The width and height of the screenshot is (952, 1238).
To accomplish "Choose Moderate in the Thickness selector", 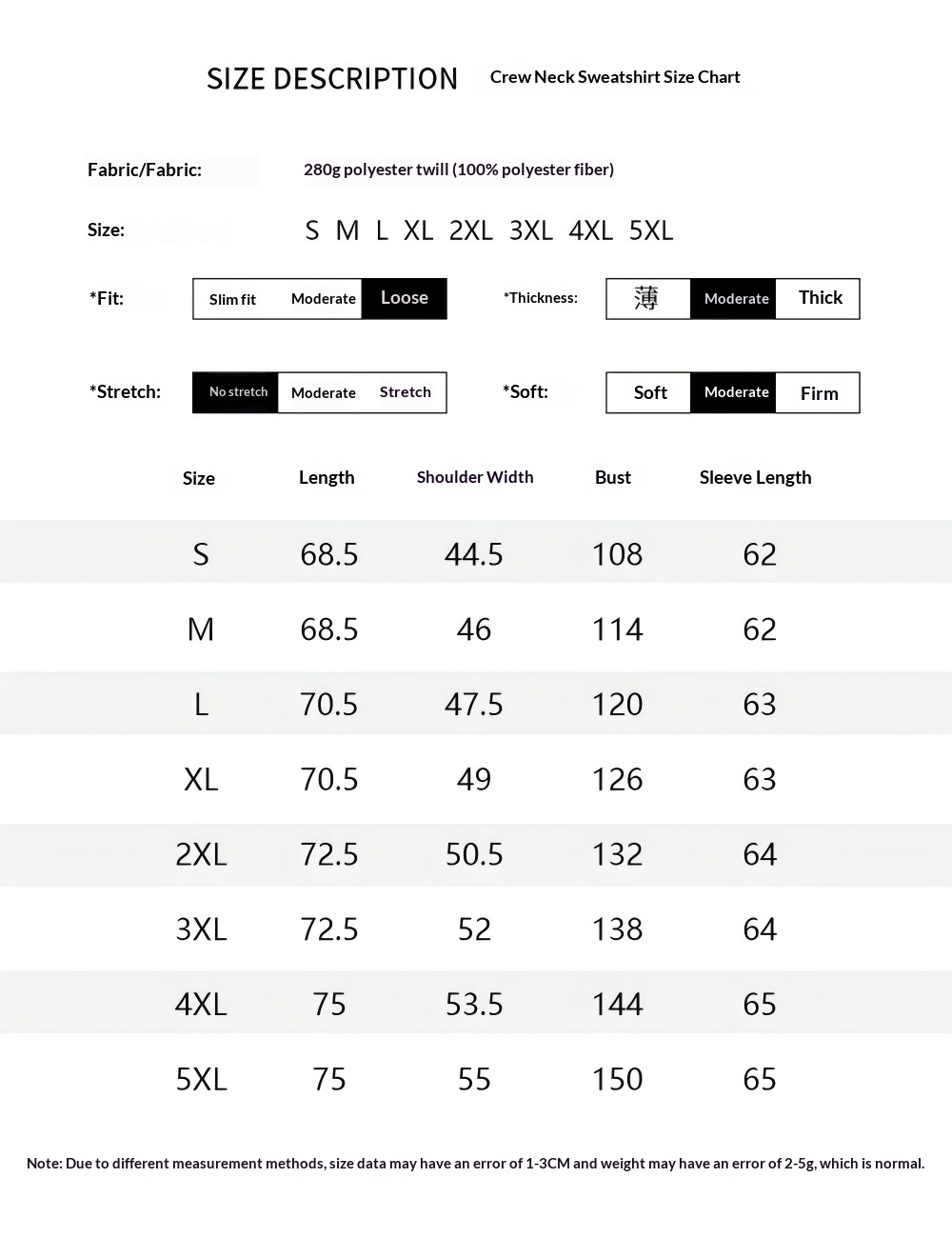I will point(736,299).
